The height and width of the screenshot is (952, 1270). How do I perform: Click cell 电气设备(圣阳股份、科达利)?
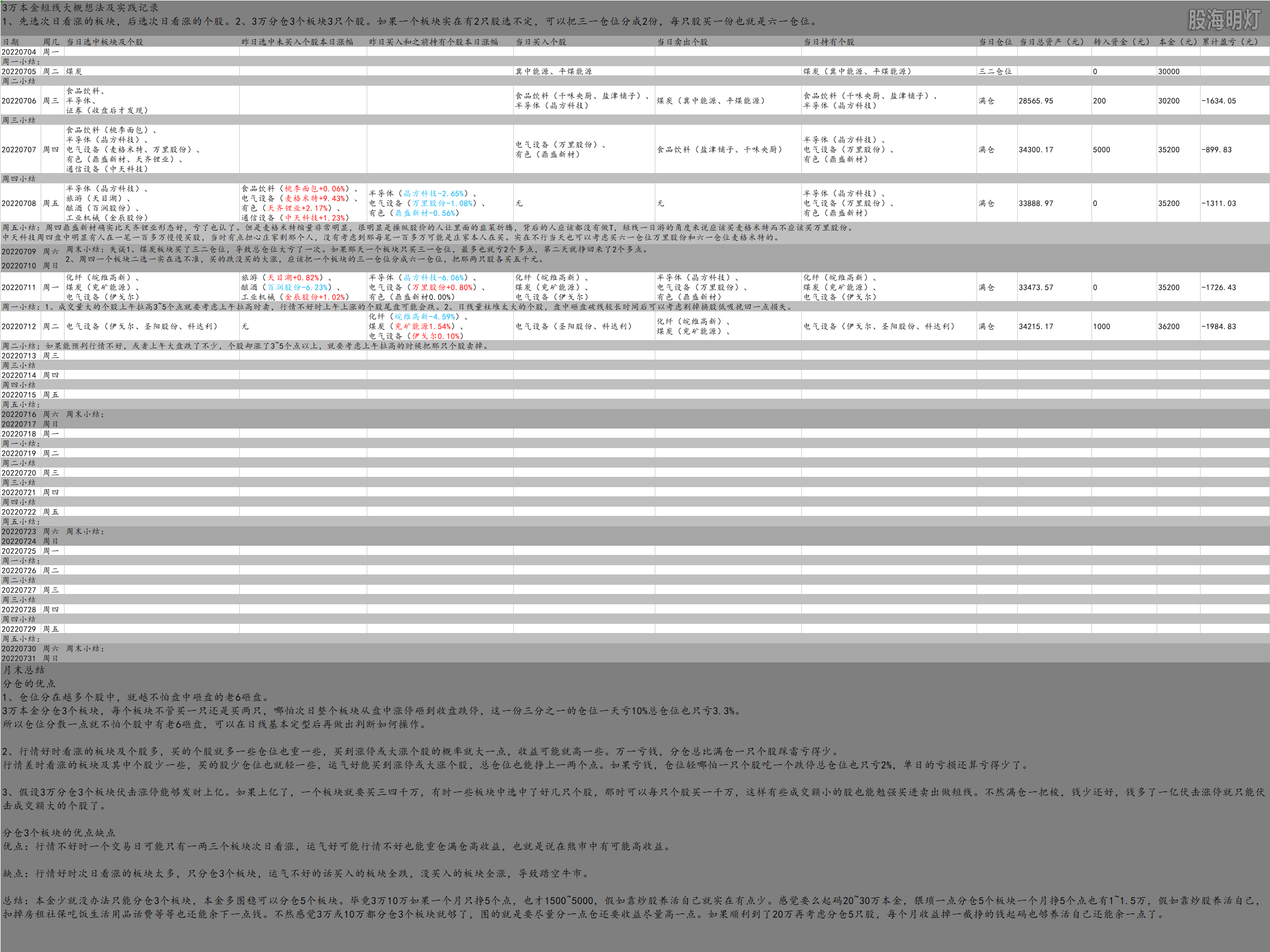click(574, 326)
